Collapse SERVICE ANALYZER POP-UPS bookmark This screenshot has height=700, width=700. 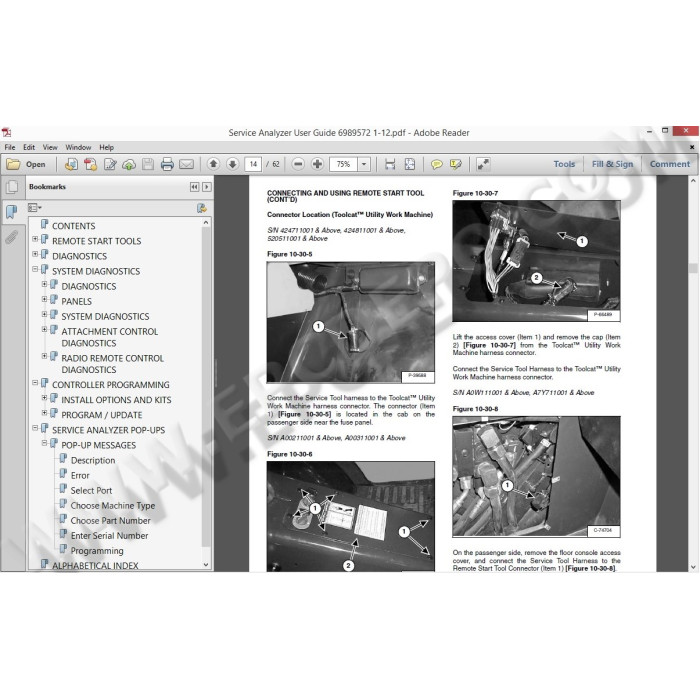pos(35,428)
